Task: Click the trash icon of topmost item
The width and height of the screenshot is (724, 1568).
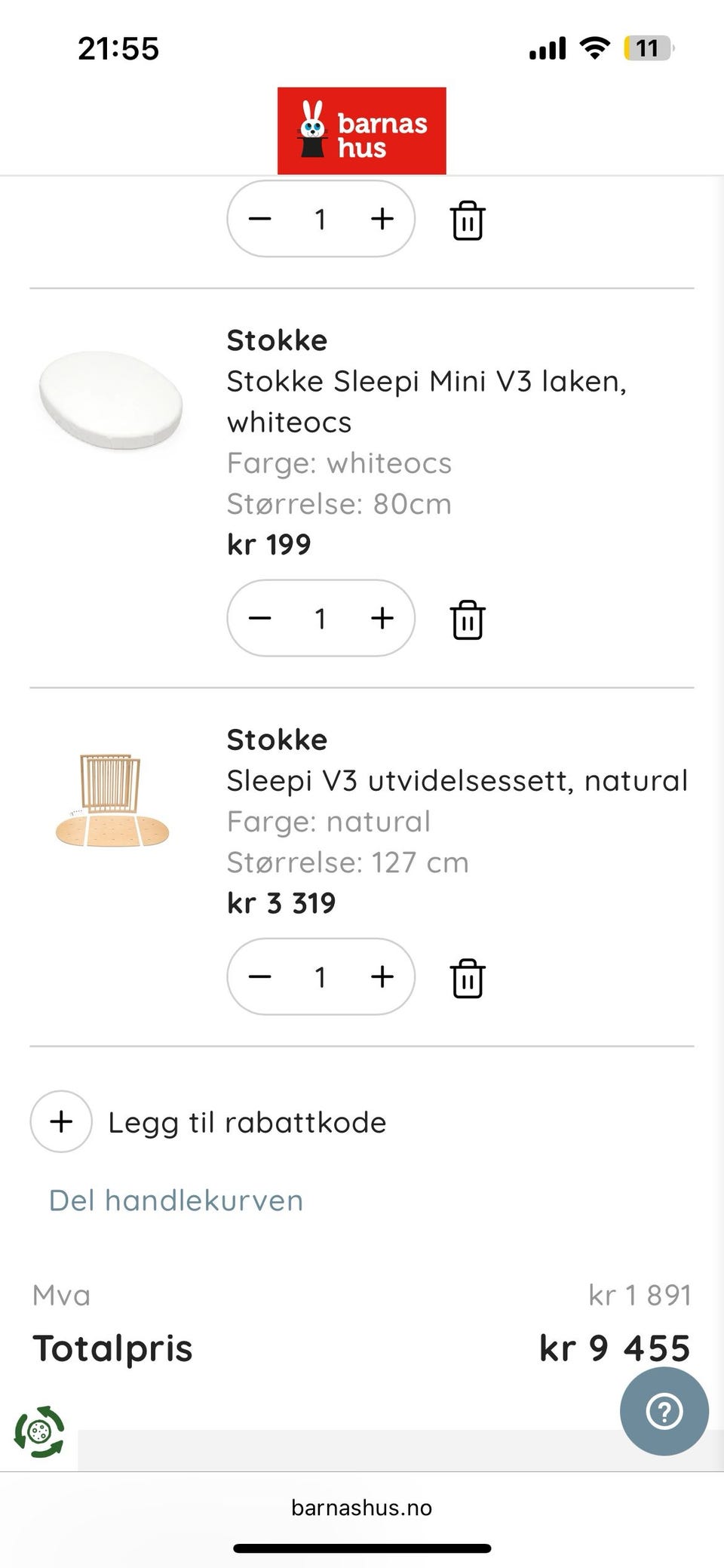Action: pos(468,220)
